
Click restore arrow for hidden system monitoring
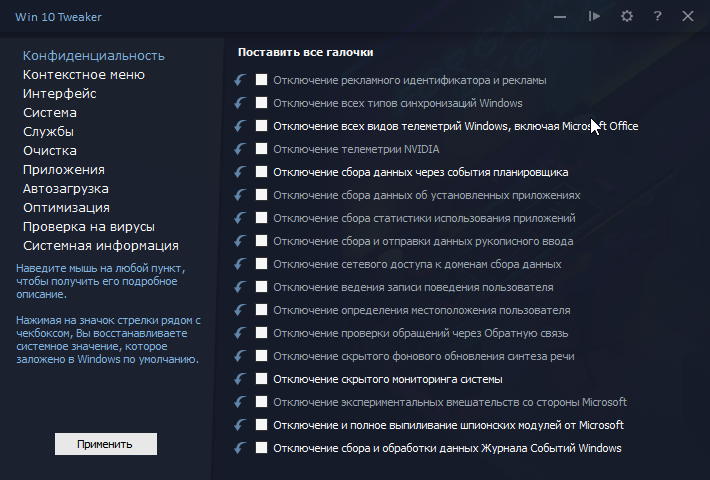pos(240,379)
